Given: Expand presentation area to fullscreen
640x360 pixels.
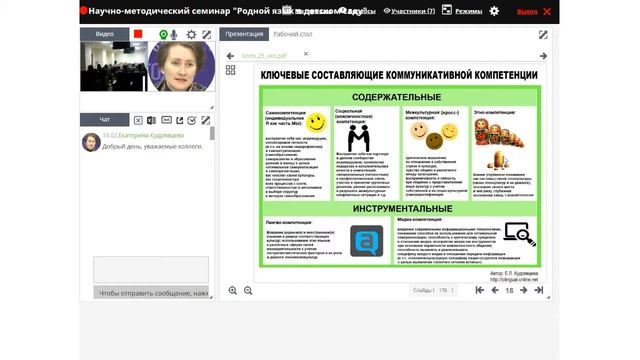Looking at the screenshot, I should pos(543,35).
